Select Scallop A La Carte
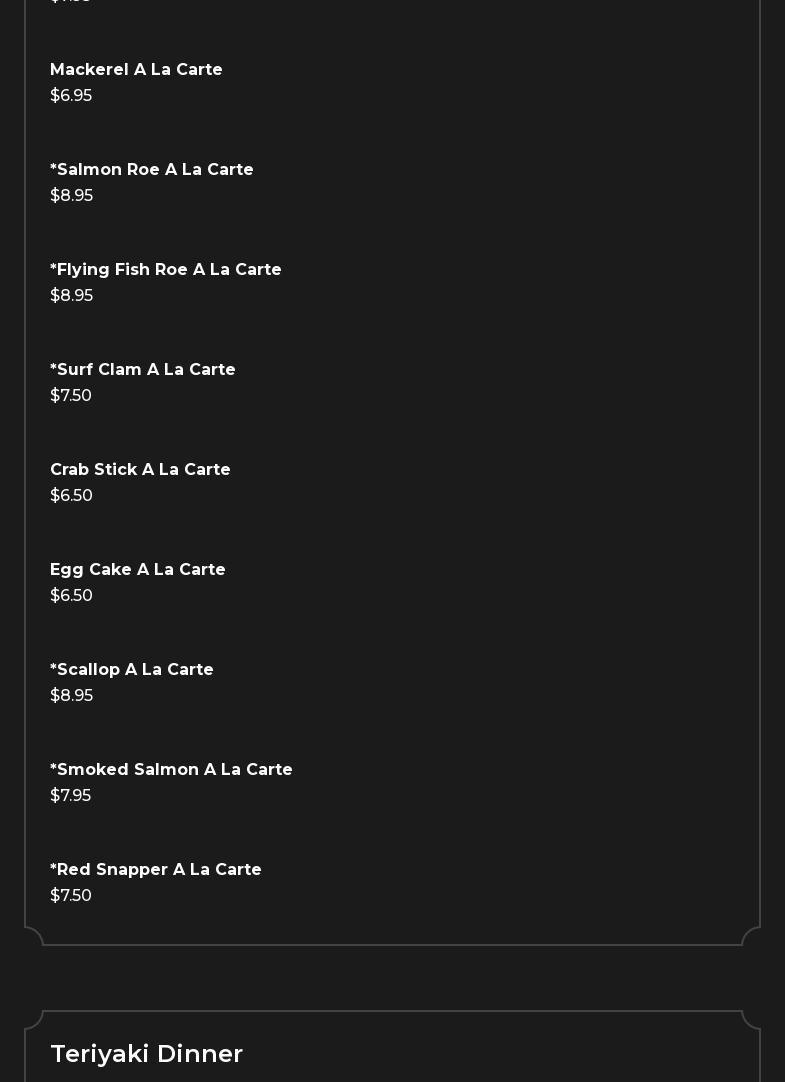This screenshot has height=1082, width=785. [132, 670]
